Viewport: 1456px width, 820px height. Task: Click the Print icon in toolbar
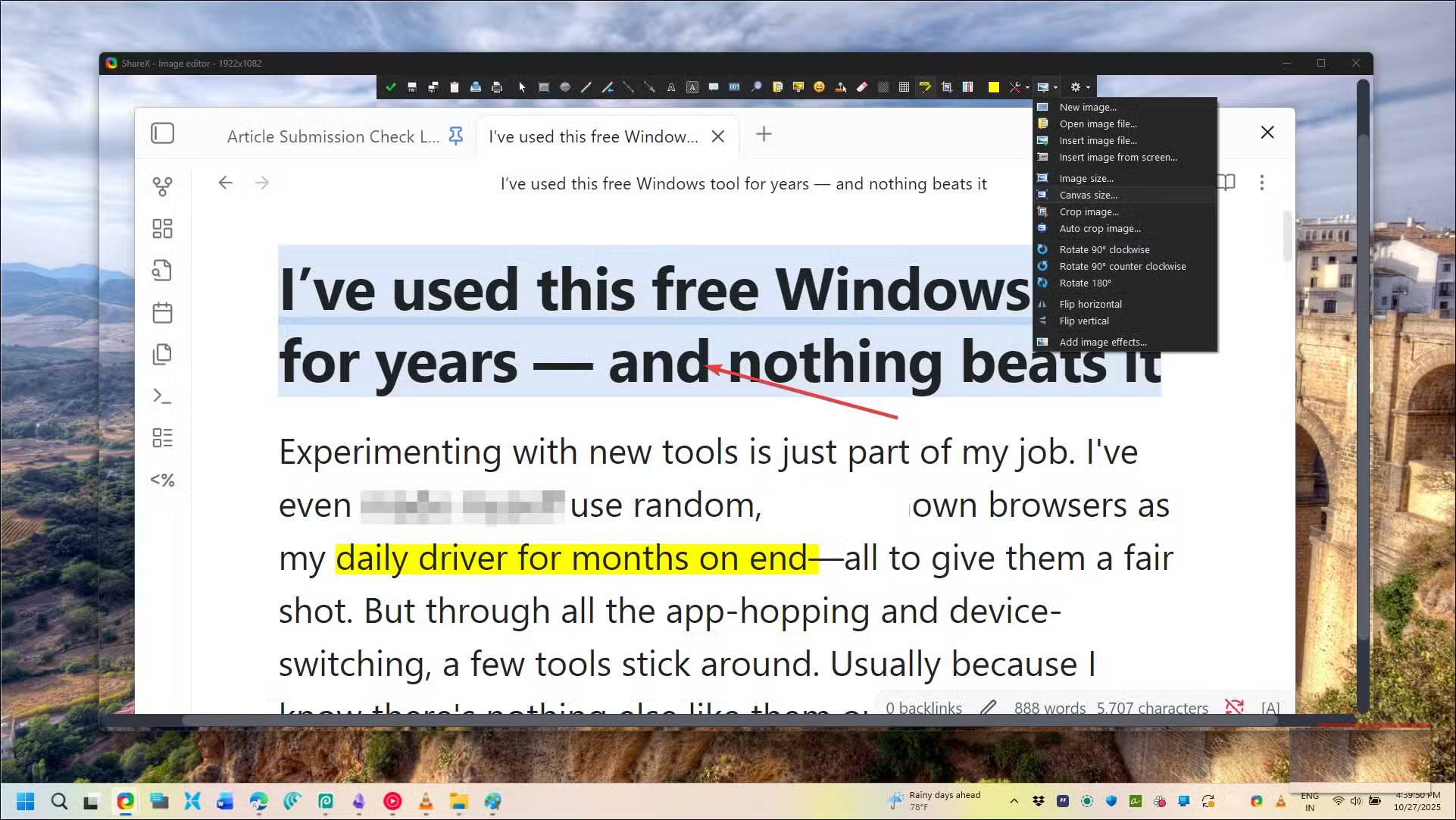[497, 87]
